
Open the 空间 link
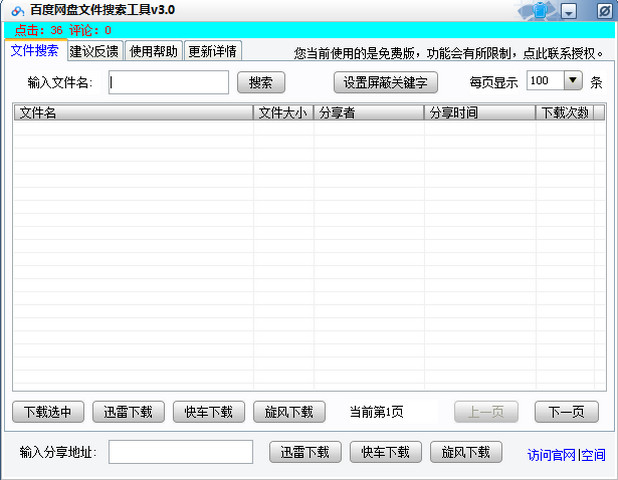click(x=594, y=455)
